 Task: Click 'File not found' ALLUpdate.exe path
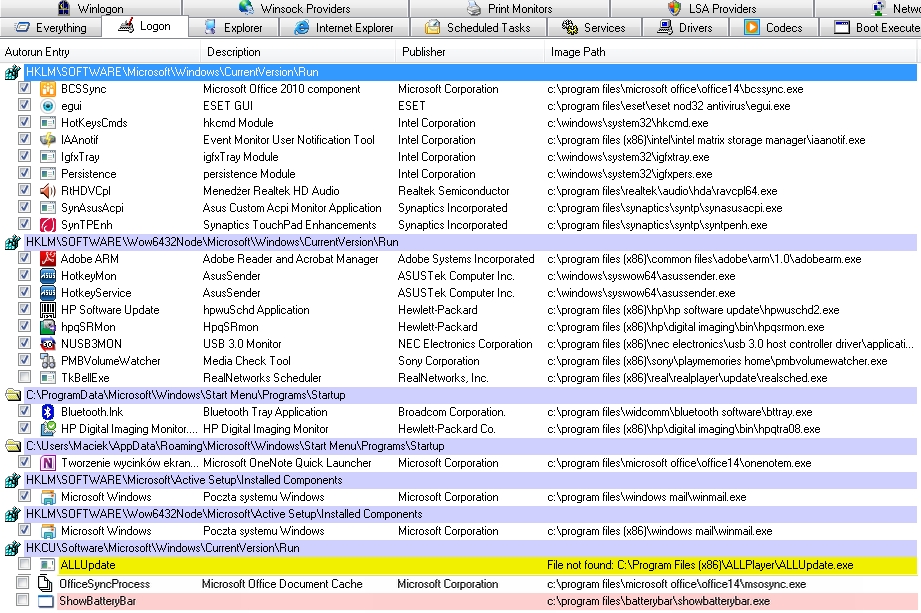click(700, 565)
